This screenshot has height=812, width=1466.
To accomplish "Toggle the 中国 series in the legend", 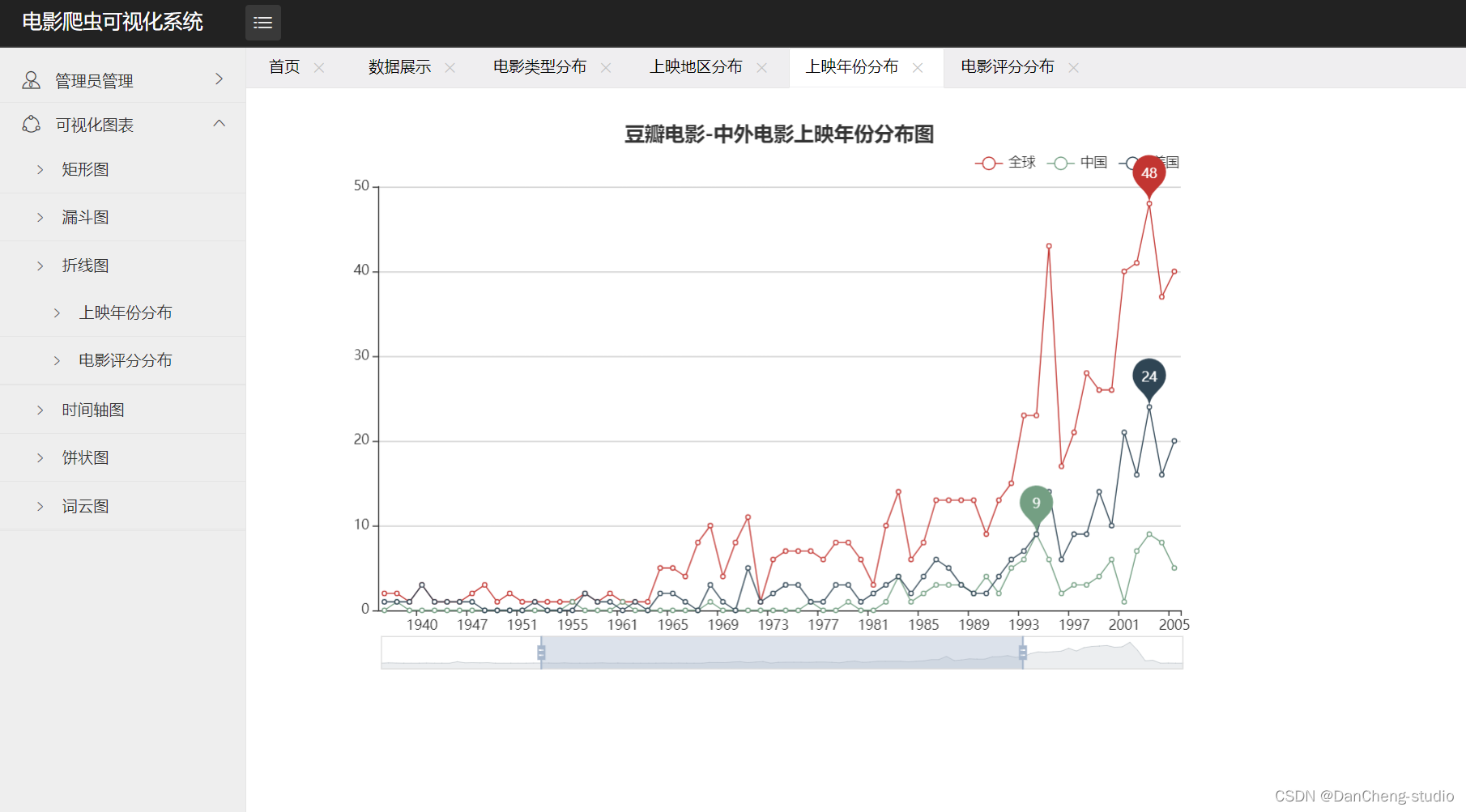I will click(1077, 163).
